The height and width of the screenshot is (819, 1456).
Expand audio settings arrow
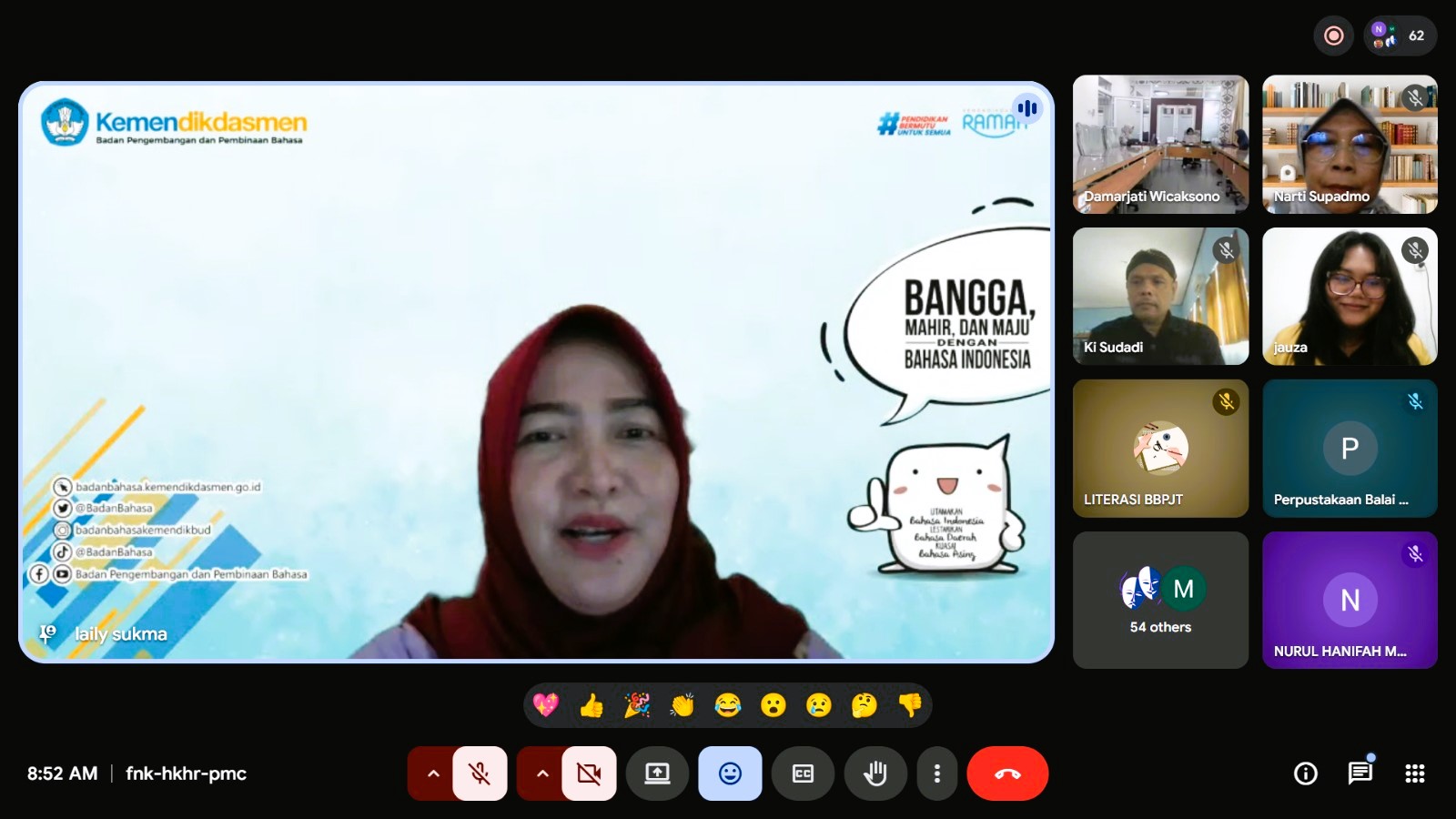tap(433, 773)
